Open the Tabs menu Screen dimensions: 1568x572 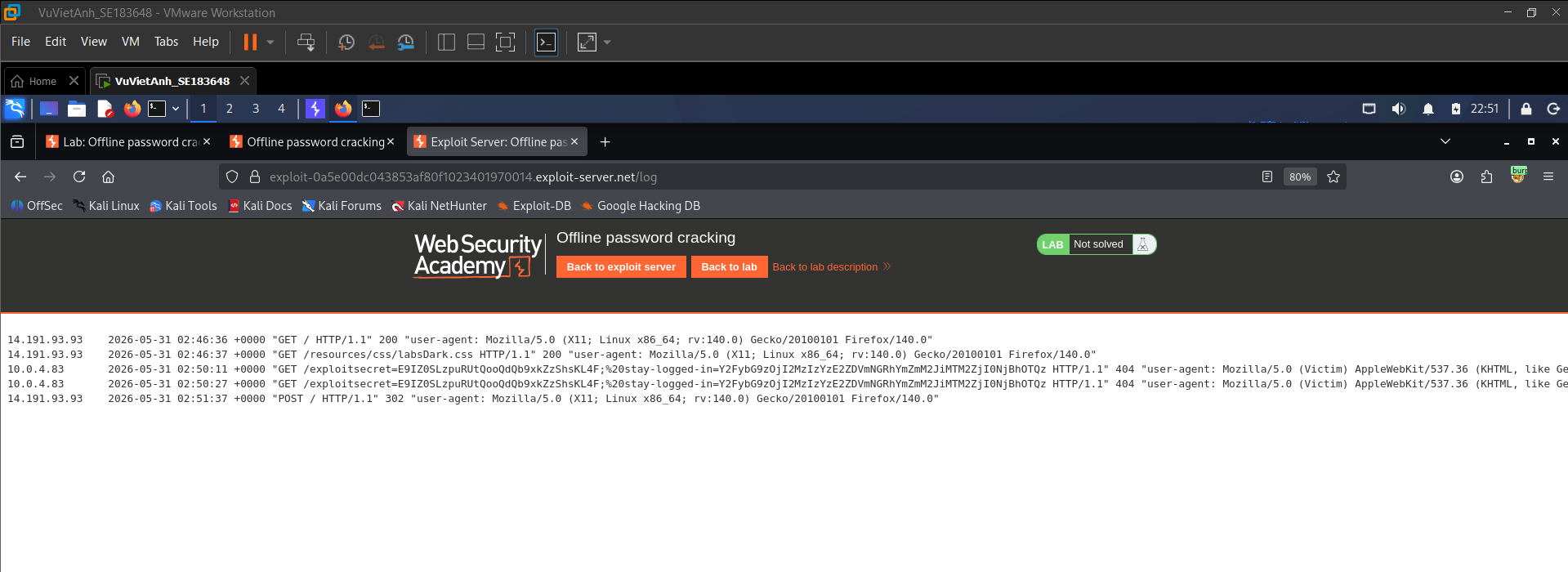(166, 42)
